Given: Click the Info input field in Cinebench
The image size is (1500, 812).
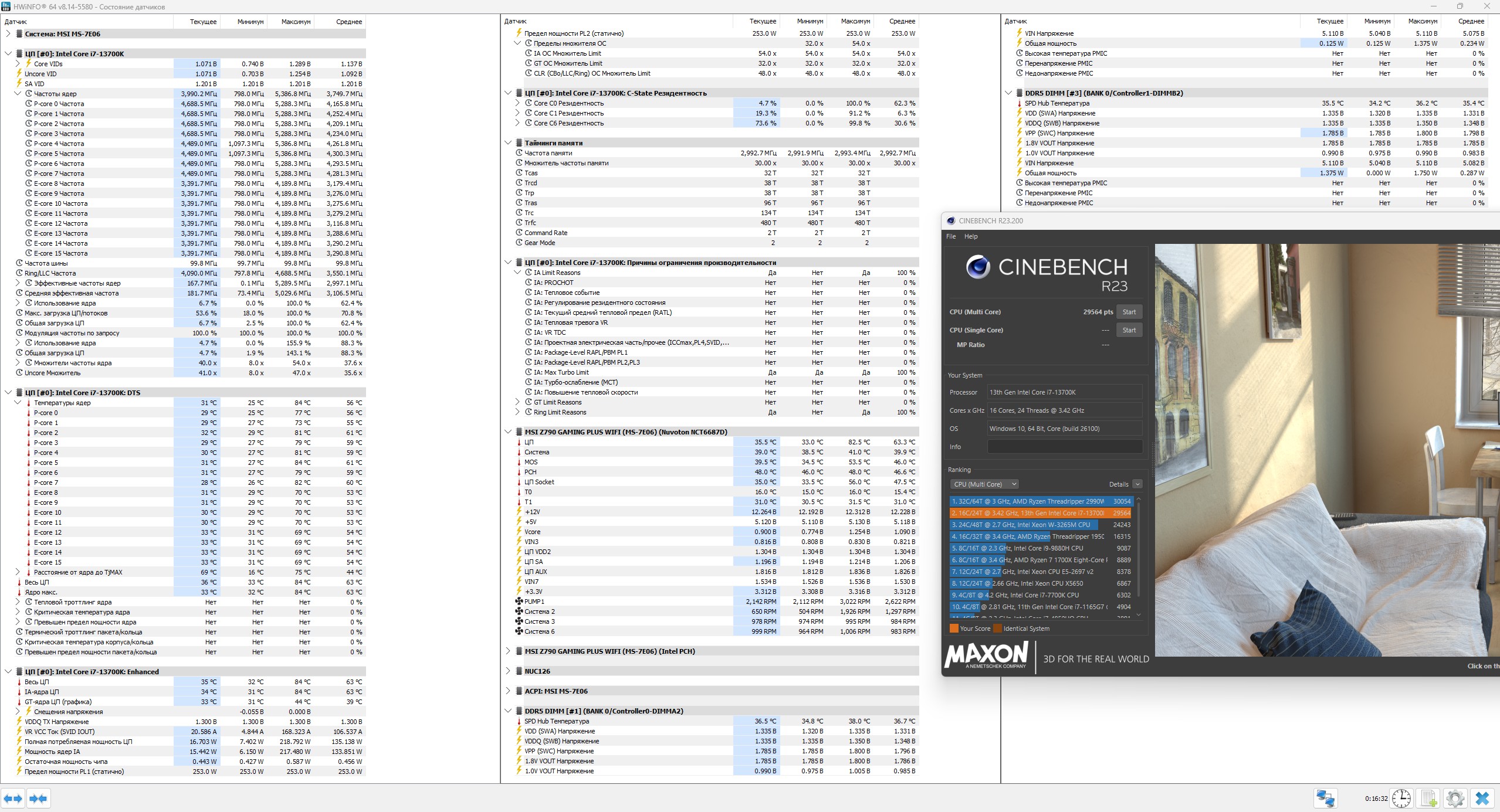Looking at the screenshot, I should pyautogui.click(x=1064, y=447).
